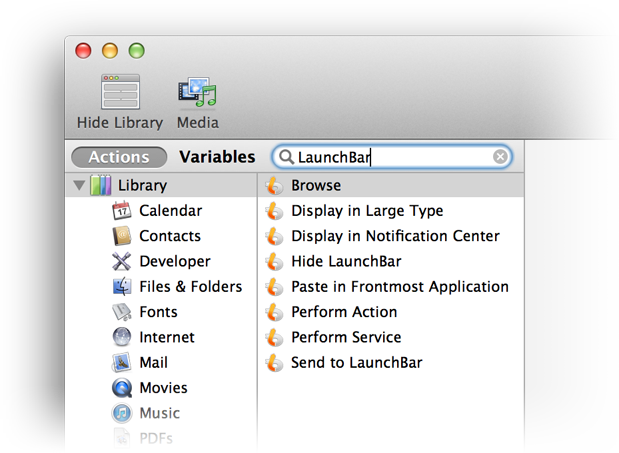The width and height of the screenshot is (619, 453).
Task: Select the Movies QuickTime icon
Action: pos(122,388)
